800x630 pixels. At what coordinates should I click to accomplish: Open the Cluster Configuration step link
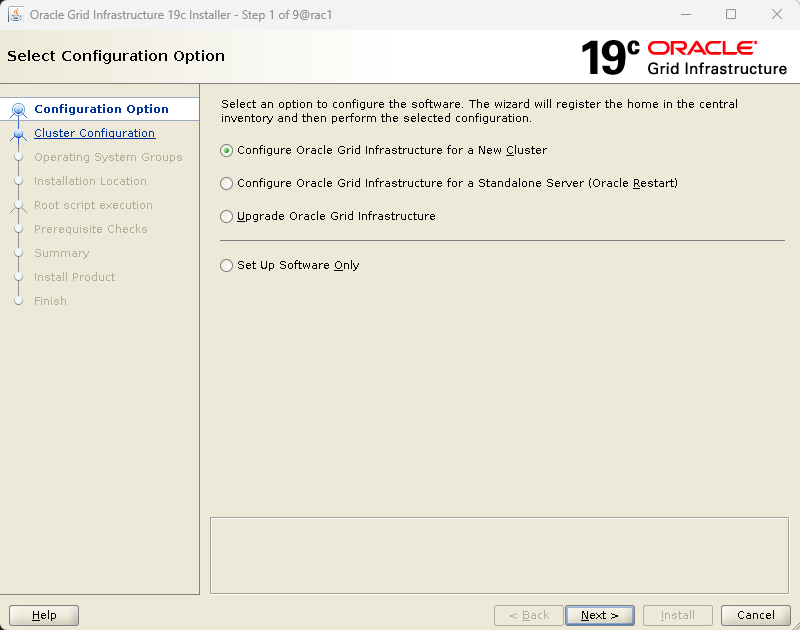pos(94,133)
